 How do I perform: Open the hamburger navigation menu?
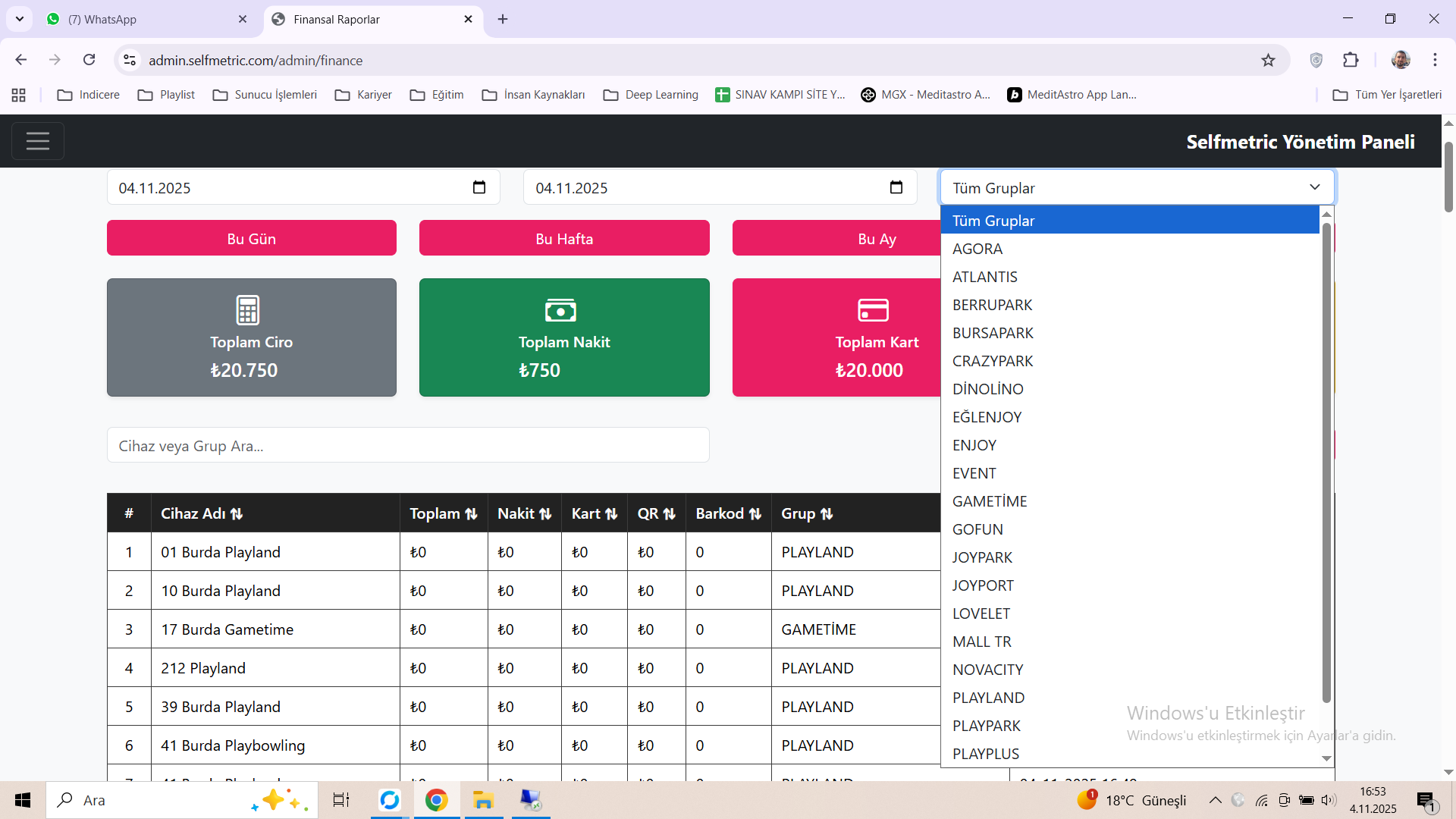click(38, 141)
